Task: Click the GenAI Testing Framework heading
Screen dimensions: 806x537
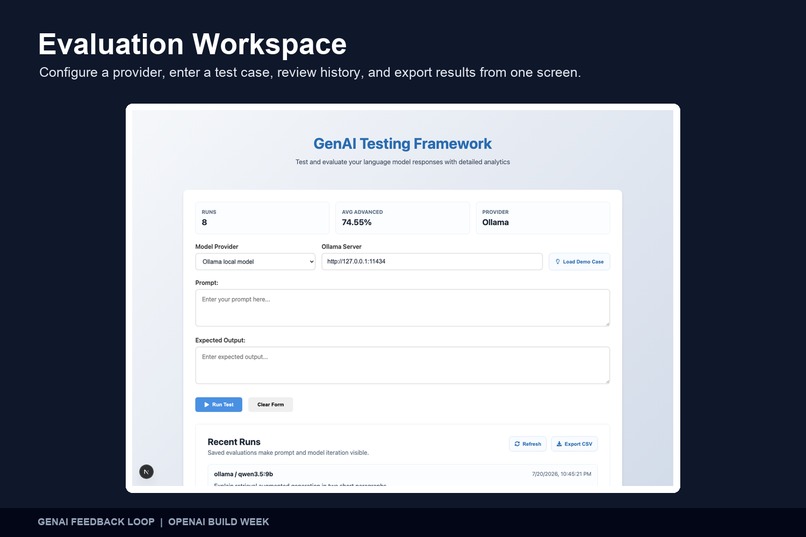Action: pos(402,144)
